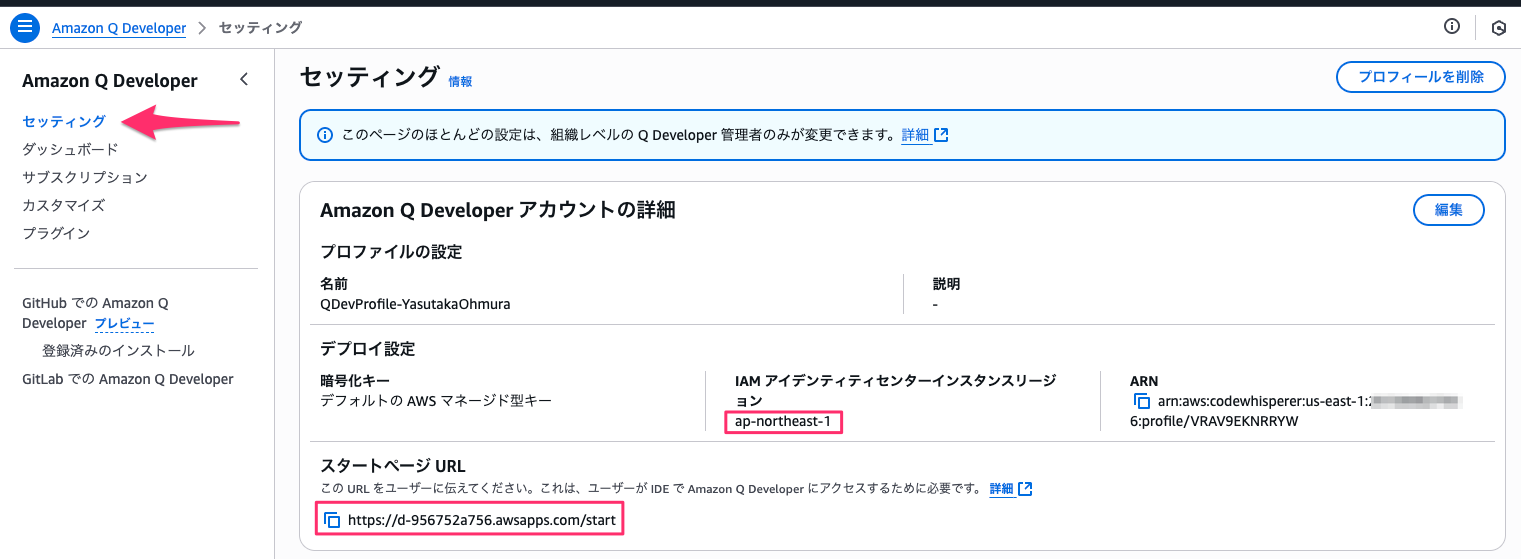Screen dimensions: 1521x559
Task: Open external link icon beside banner 詳細
Action: pyautogui.click(x=941, y=135)
